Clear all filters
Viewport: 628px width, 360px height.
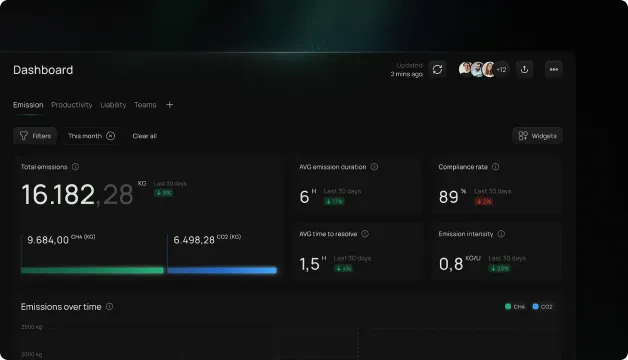pos(145,136)
